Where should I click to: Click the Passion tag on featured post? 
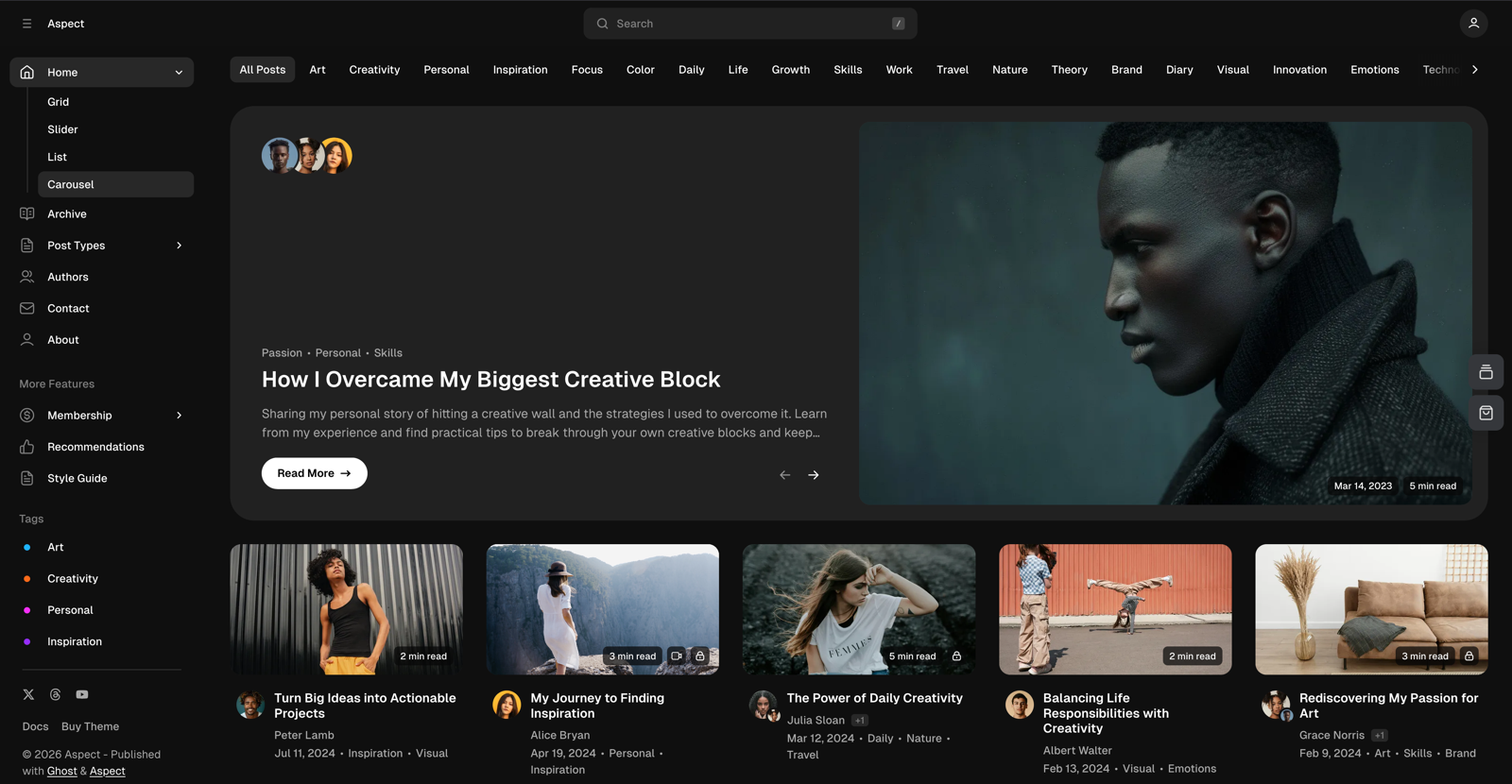[x=282, y=353]
